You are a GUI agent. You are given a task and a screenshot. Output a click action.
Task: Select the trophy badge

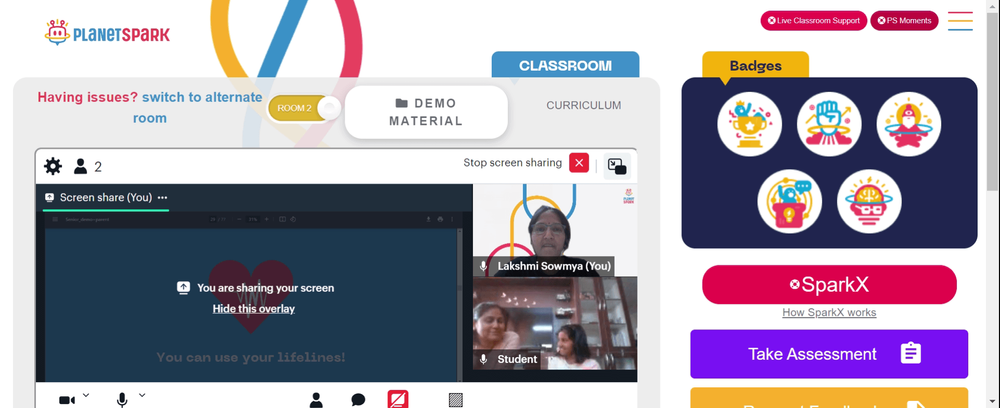pyautogui.click(x=749, y=124)
